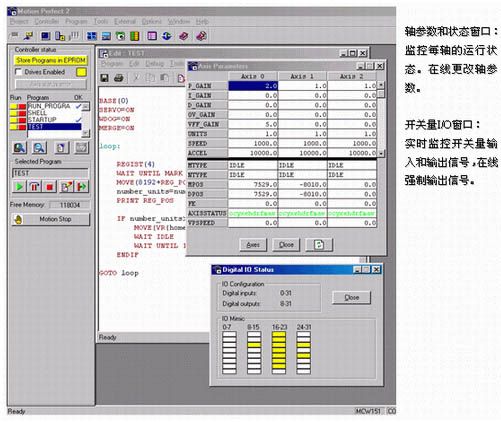Click down arrow of axis parameters scrollbar

pyautogui.click(x=381, y=153)
